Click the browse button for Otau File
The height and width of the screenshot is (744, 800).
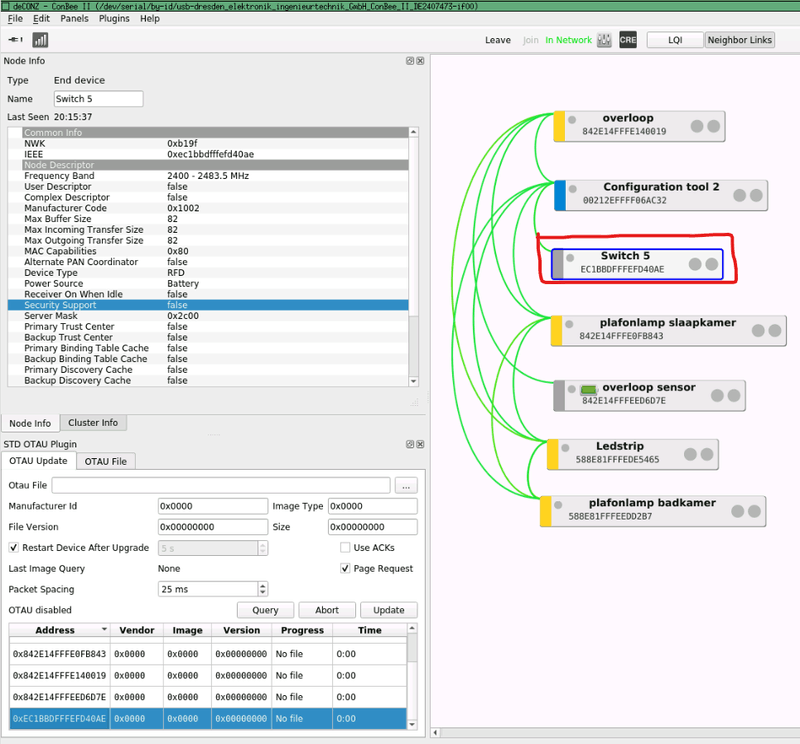405,485
